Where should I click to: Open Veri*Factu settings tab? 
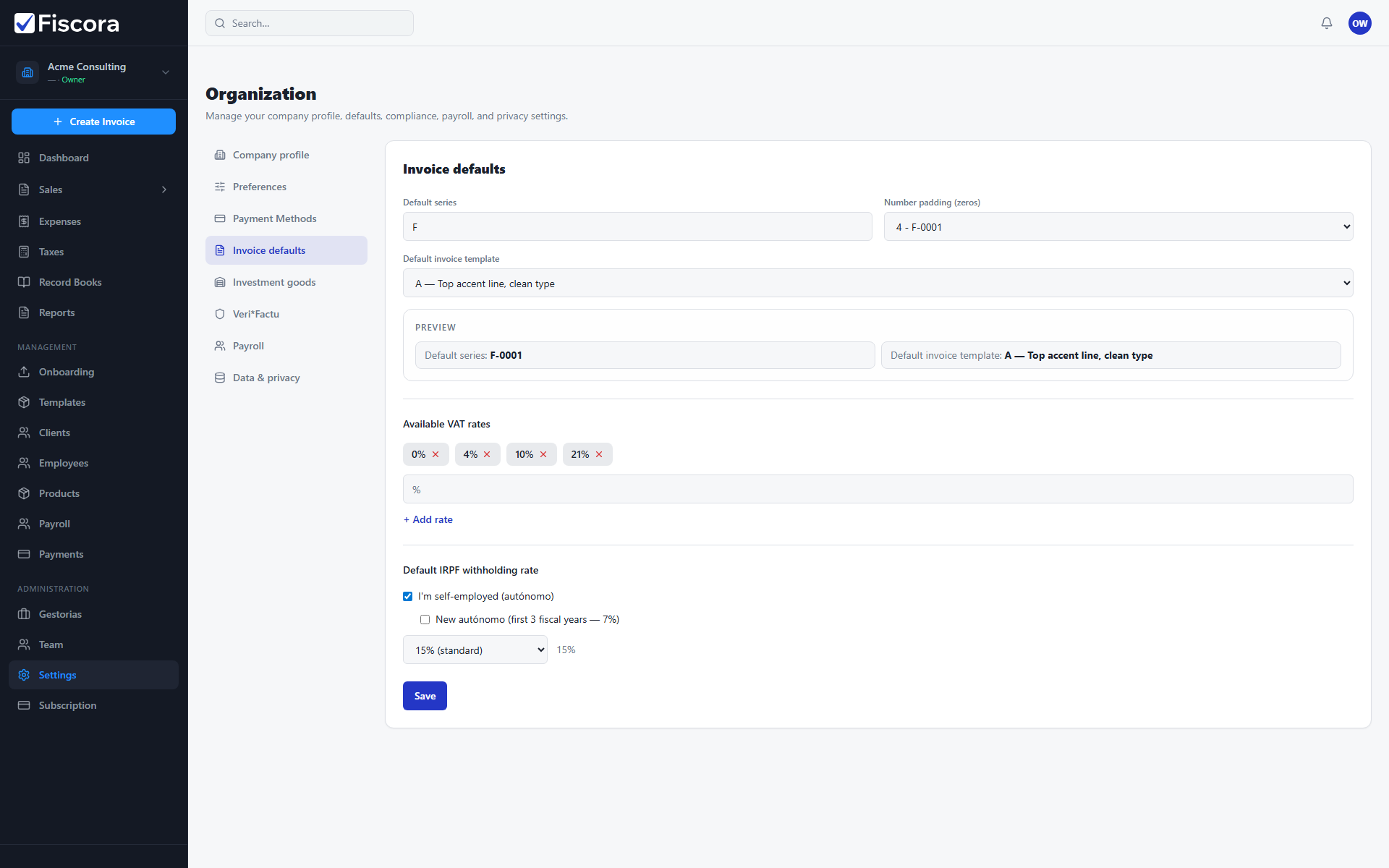coord(286,314)
